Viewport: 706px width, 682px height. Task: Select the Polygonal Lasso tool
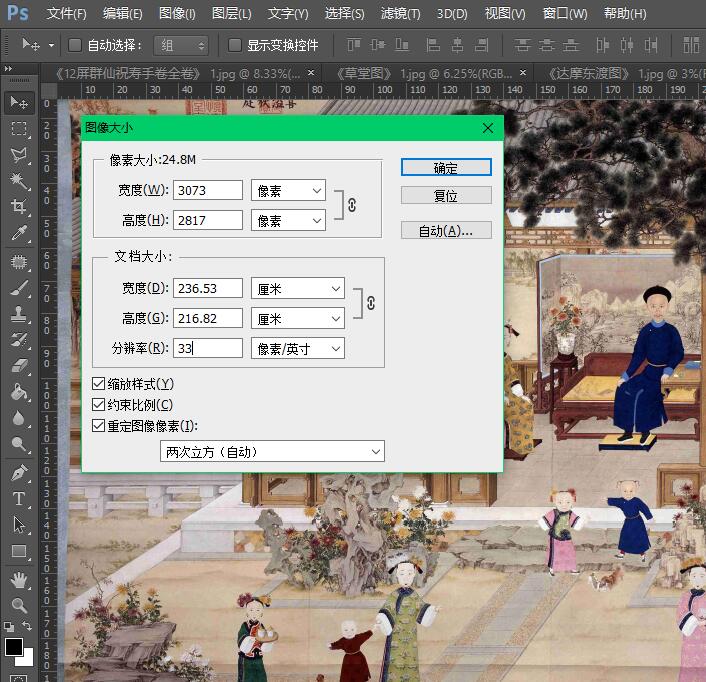point(19,155)
